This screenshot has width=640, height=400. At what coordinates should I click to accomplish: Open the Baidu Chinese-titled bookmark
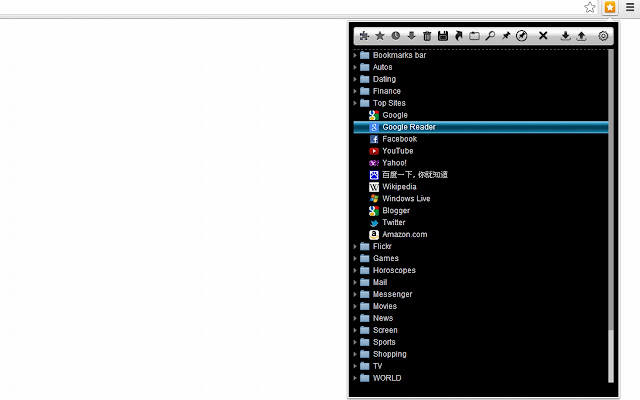(480, 175)
